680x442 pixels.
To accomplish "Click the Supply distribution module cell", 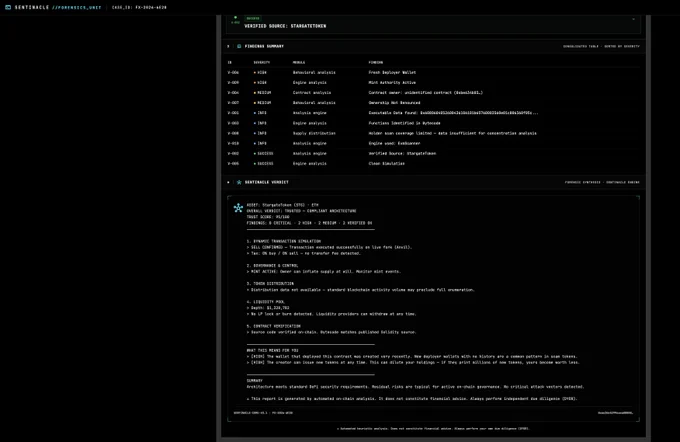I will (x=314, y=133).
